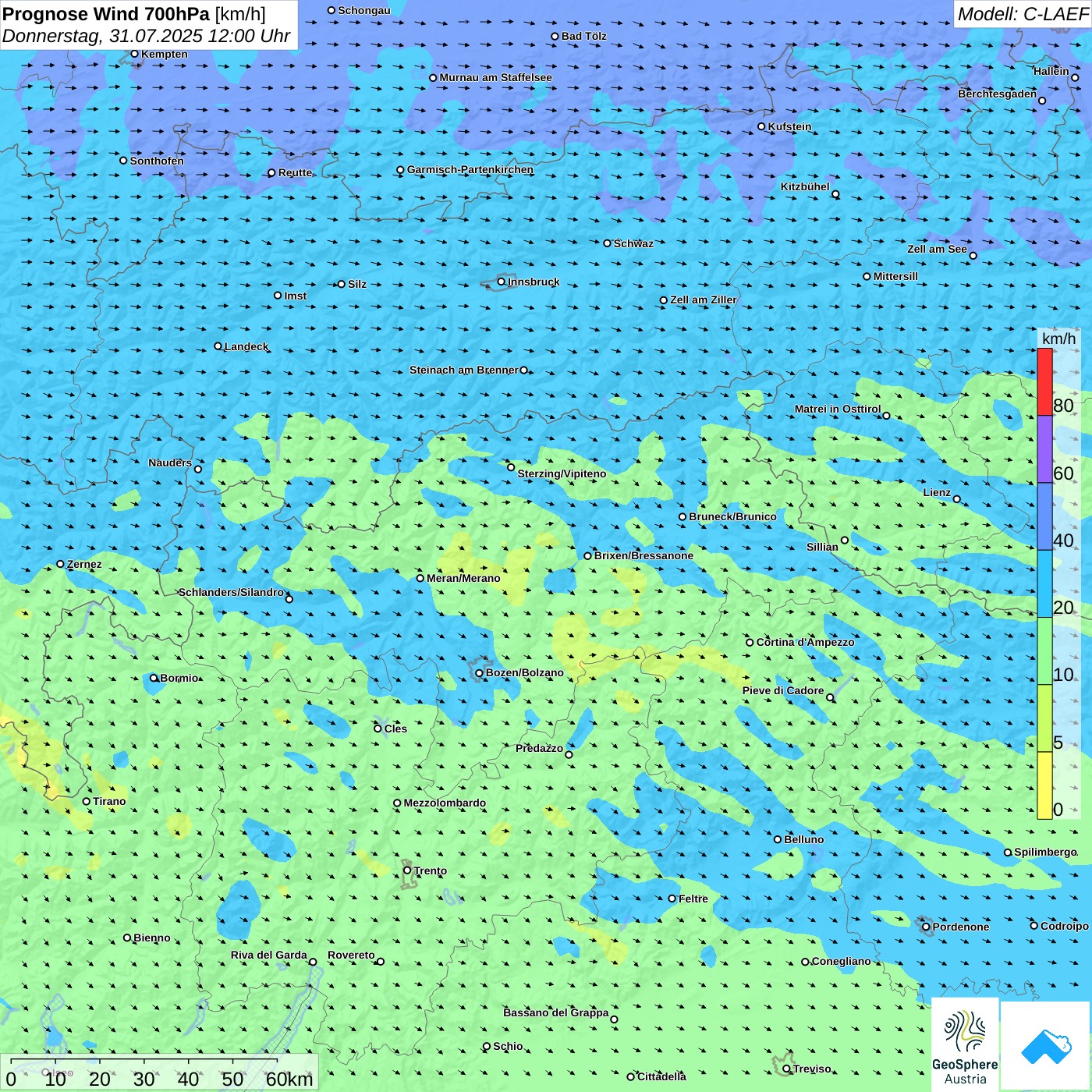The height and width of the screenshot is (1092, 1092).
Task: Click the Bormio label
Action: tap(179, 678)
